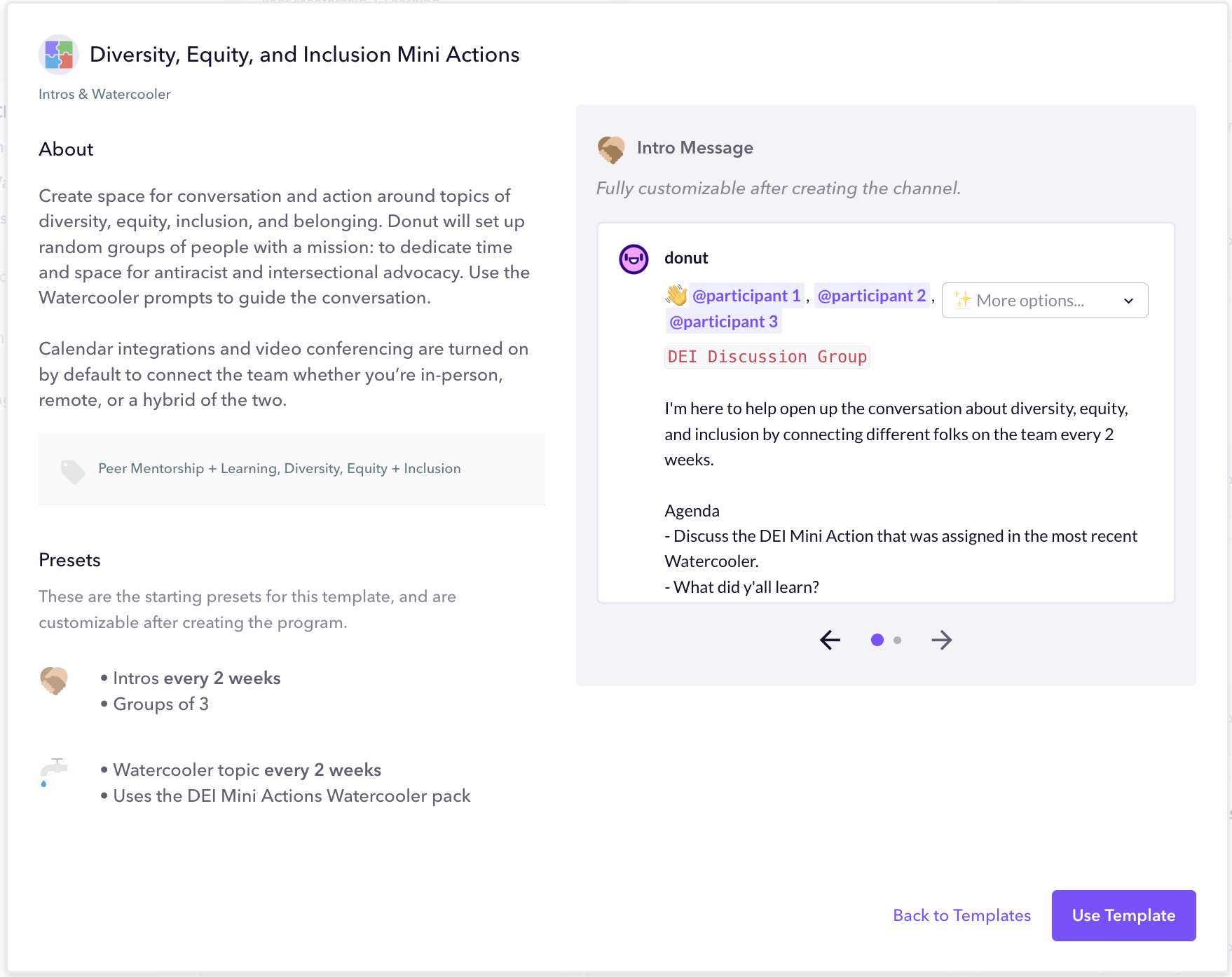Open the More options dropdown
The width and height of the screenshot is (1232, 977).
(1044, 301)
